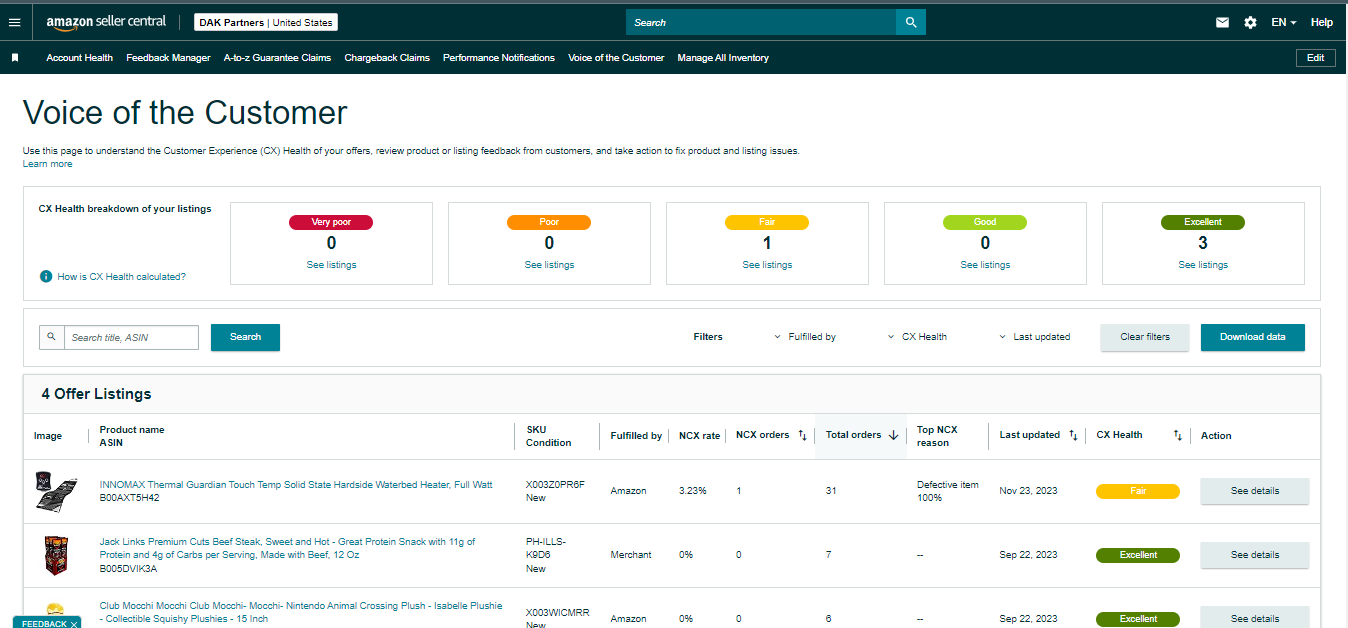Click the Excellent badge on Jack Links row
Image resolution: width=1348 pixels, height=628 pixels.
point(1138,555)
